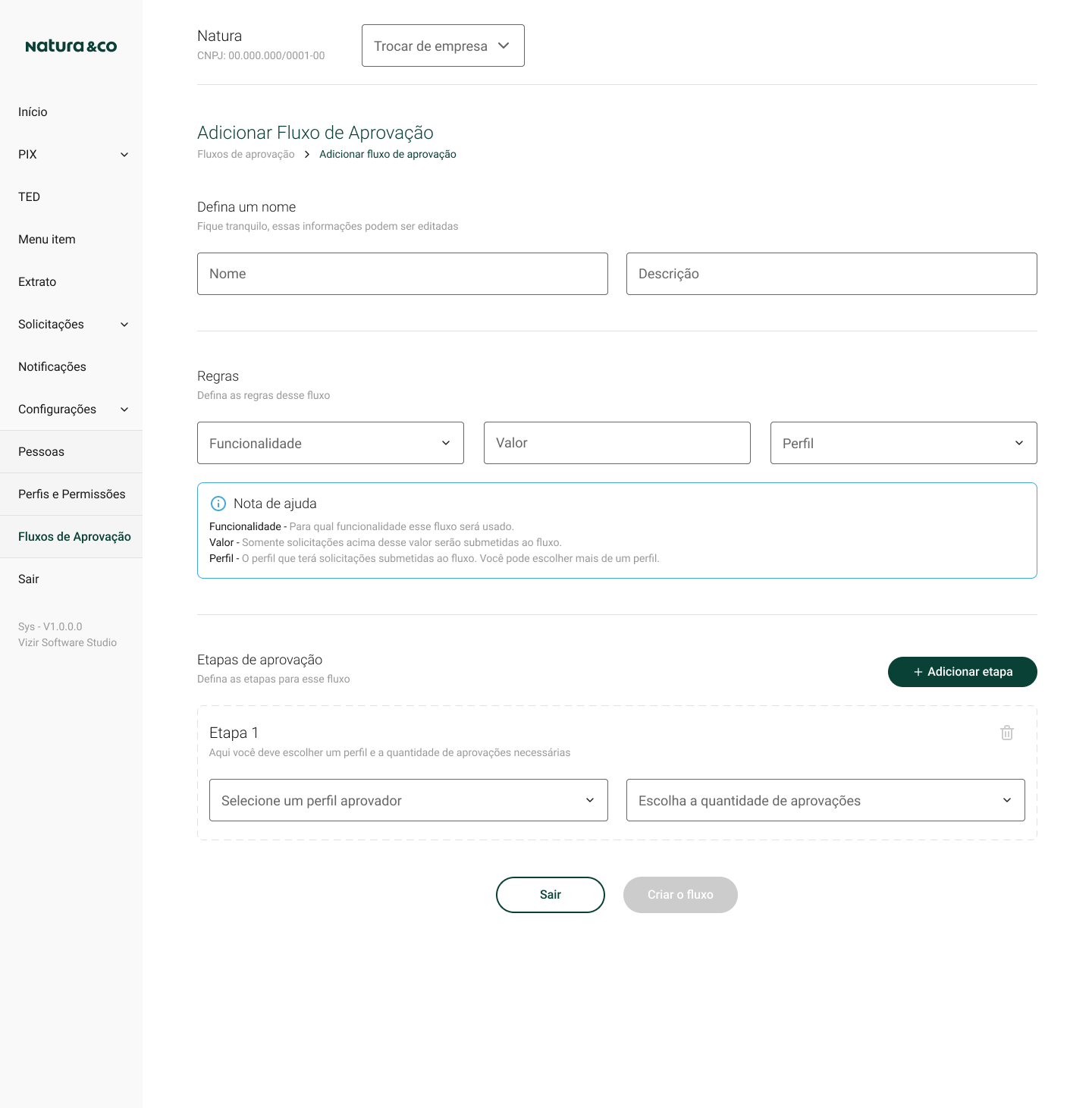The image size is (1092, 1108).
Task: Select TED in the sidebar
Action: click(29, 196)
